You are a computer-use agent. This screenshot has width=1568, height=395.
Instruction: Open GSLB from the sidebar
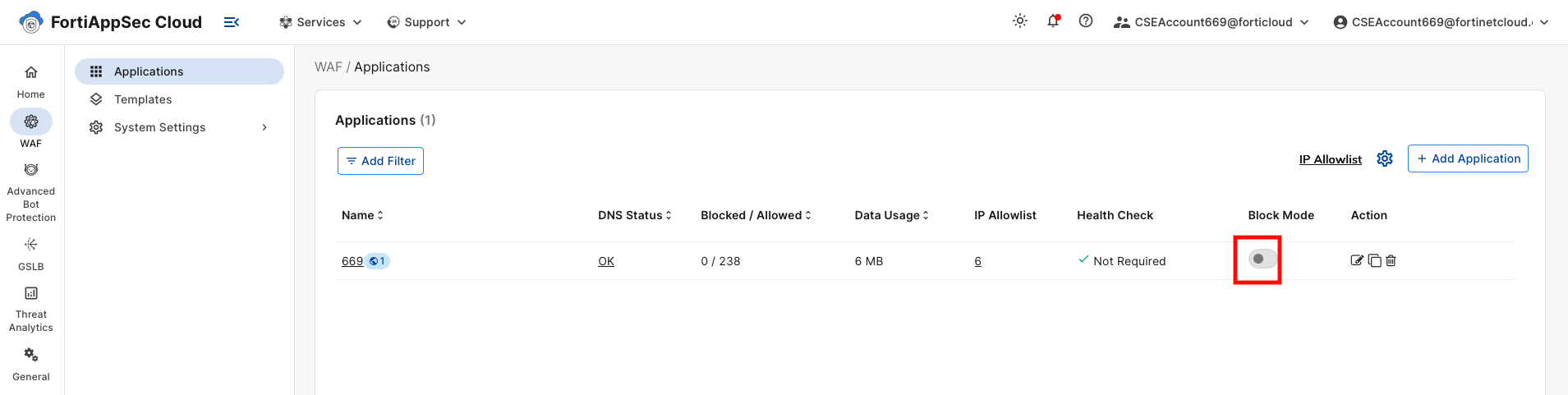point(31,255)
